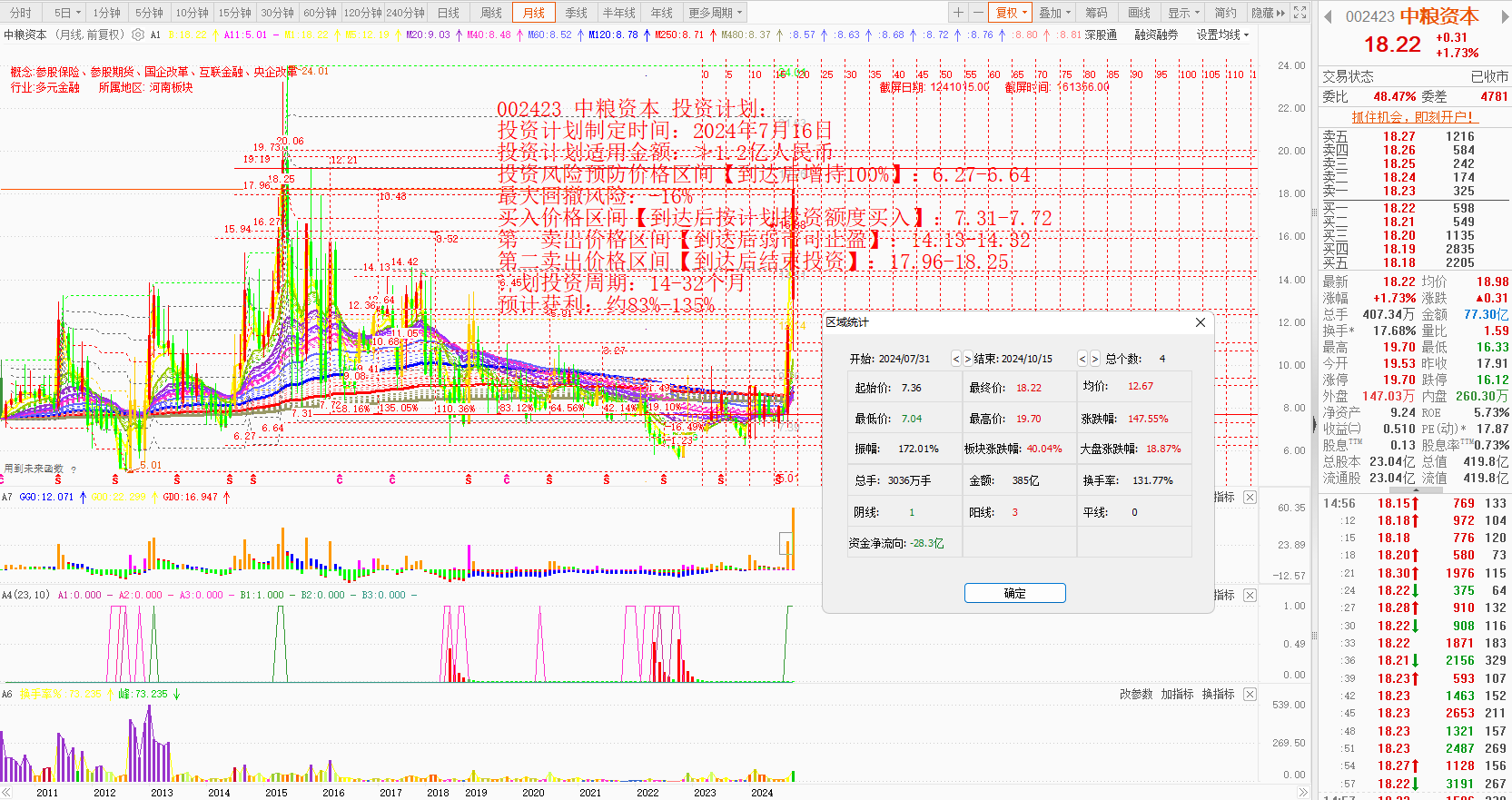The image size is (1512, 800).
Task: Open chart settings gear next to 前复权
Action: pyautogui.click(x=138, y=35)
